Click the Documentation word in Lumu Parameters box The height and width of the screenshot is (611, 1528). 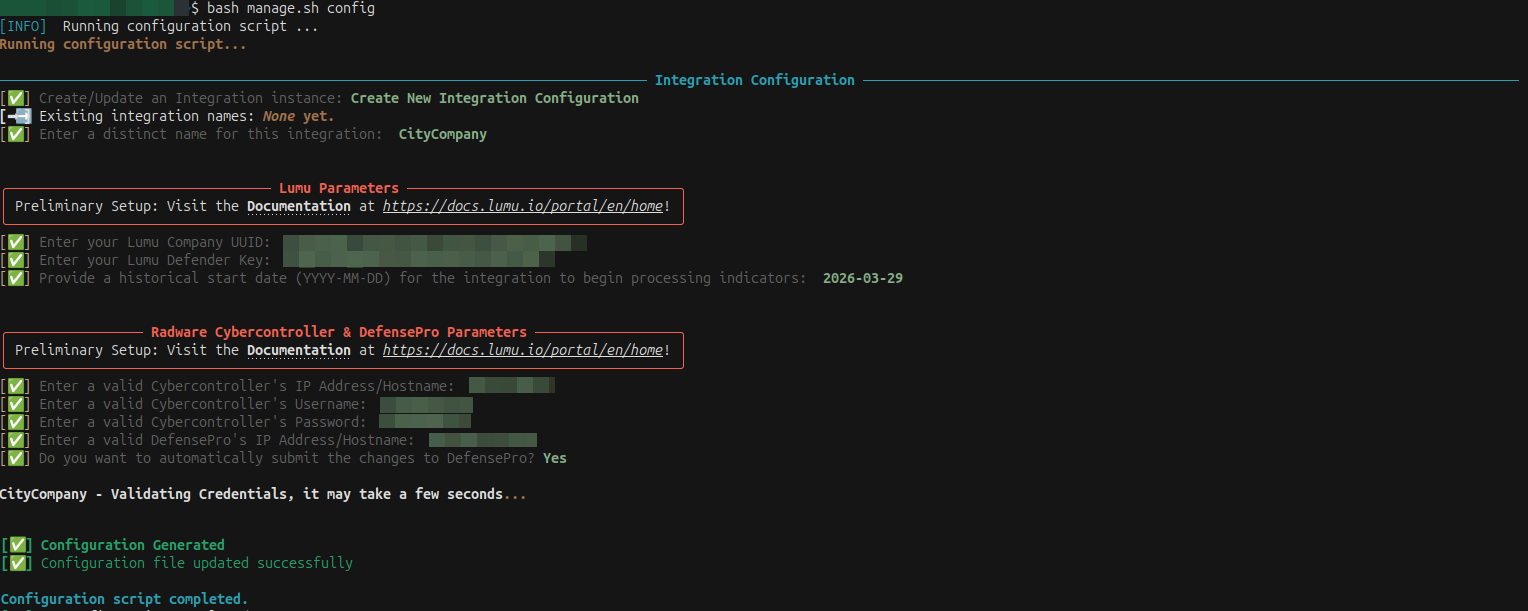click(x=298, y=206)
